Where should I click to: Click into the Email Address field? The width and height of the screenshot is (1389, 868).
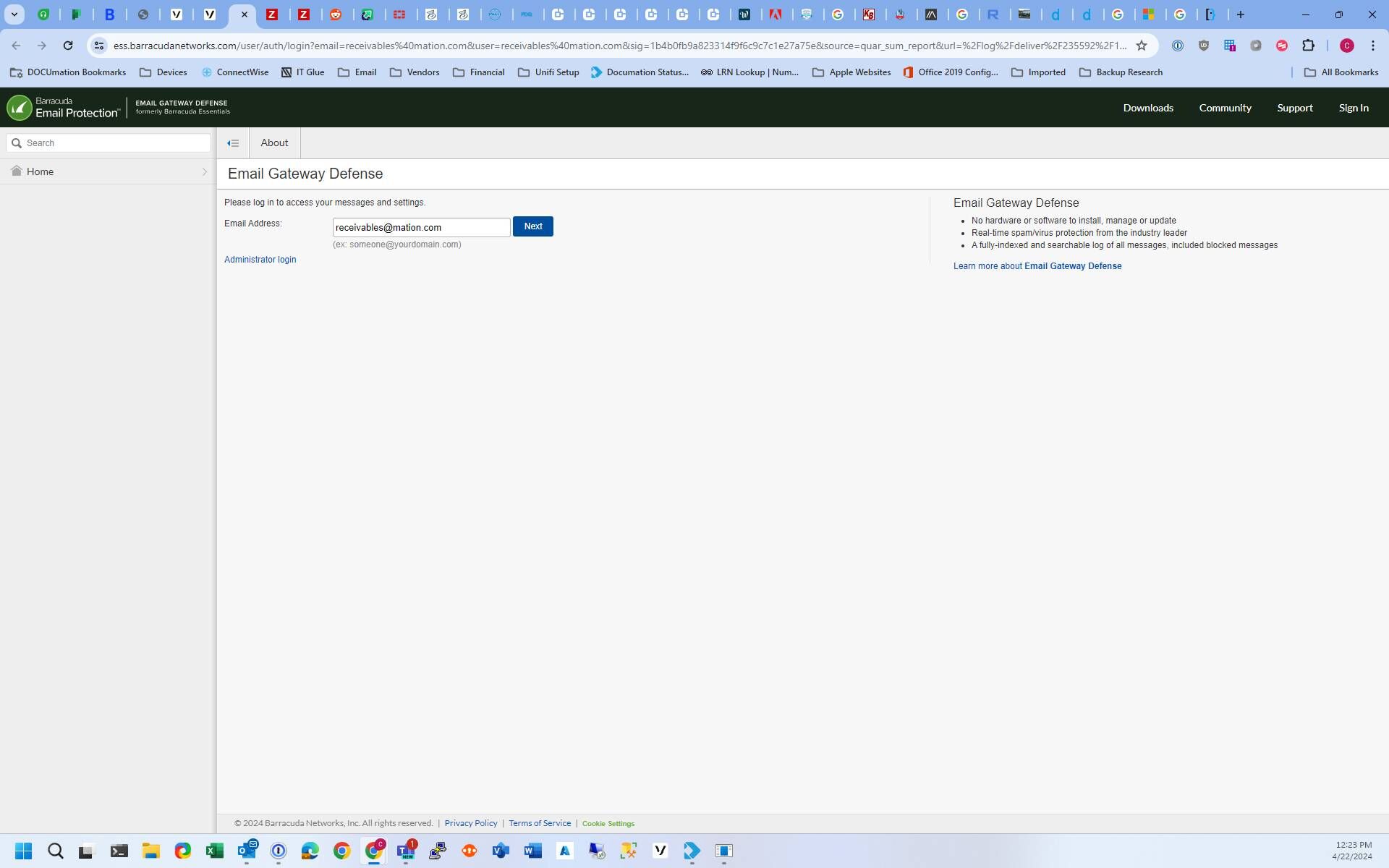(x=421, y=227)
